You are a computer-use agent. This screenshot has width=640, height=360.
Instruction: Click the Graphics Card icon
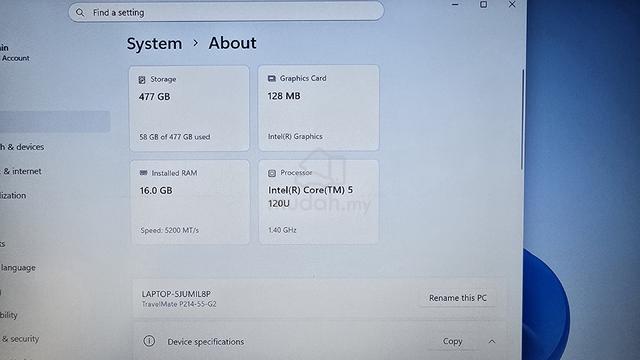point(272,78)
